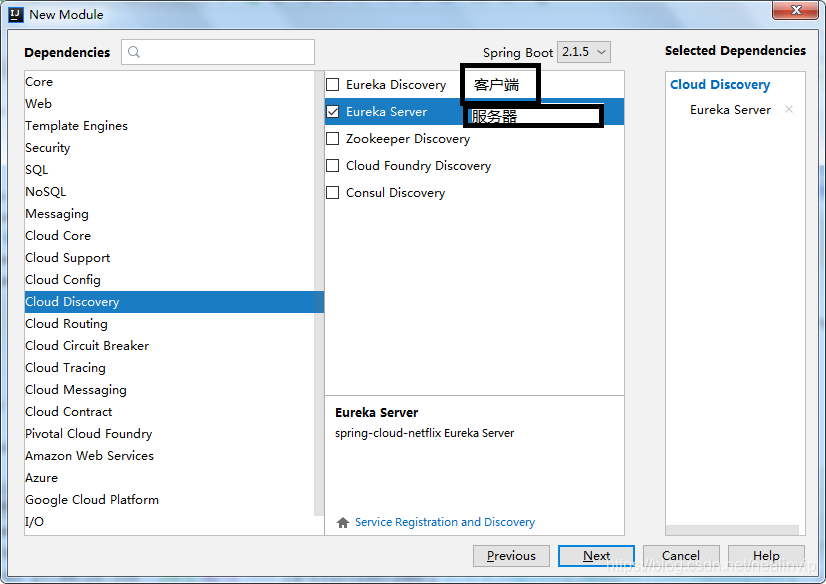Viewport: 826px width, 584px height.
Task: Open the Template Engines category
Action: click(x=169, y=126)
